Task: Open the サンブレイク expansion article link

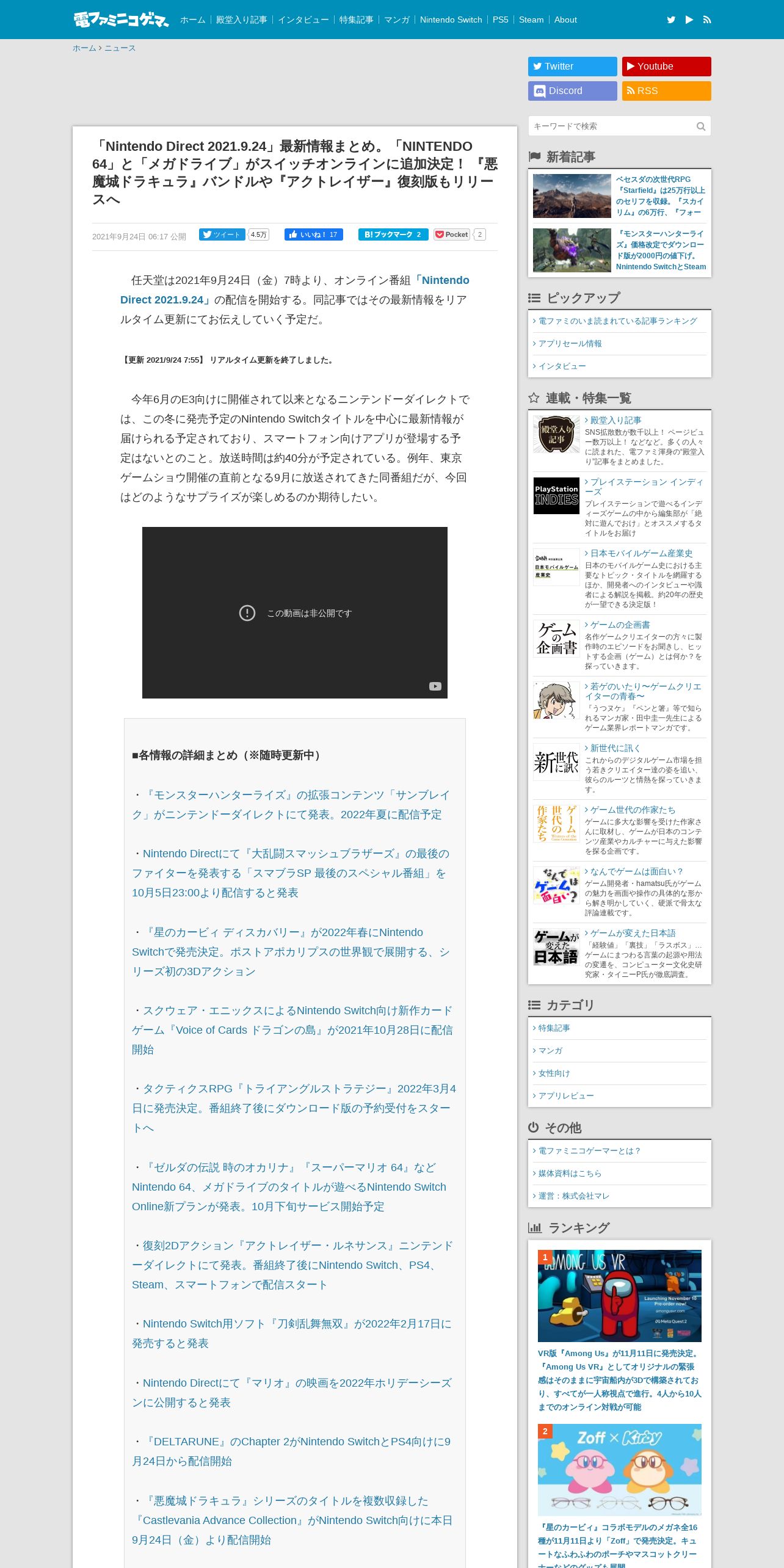Action: [291, 805]
